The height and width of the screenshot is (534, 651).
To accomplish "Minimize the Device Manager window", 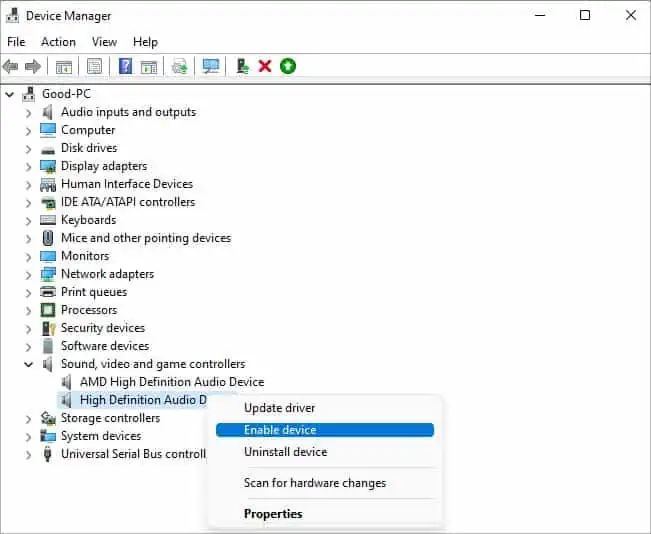I will [x=540, y=15].
